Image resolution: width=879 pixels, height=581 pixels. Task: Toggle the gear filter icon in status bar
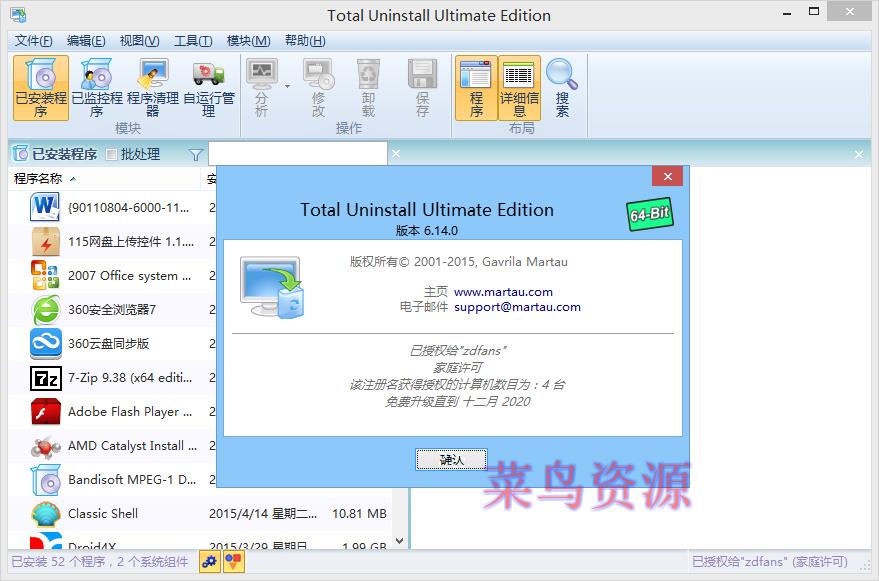[210, 562]
